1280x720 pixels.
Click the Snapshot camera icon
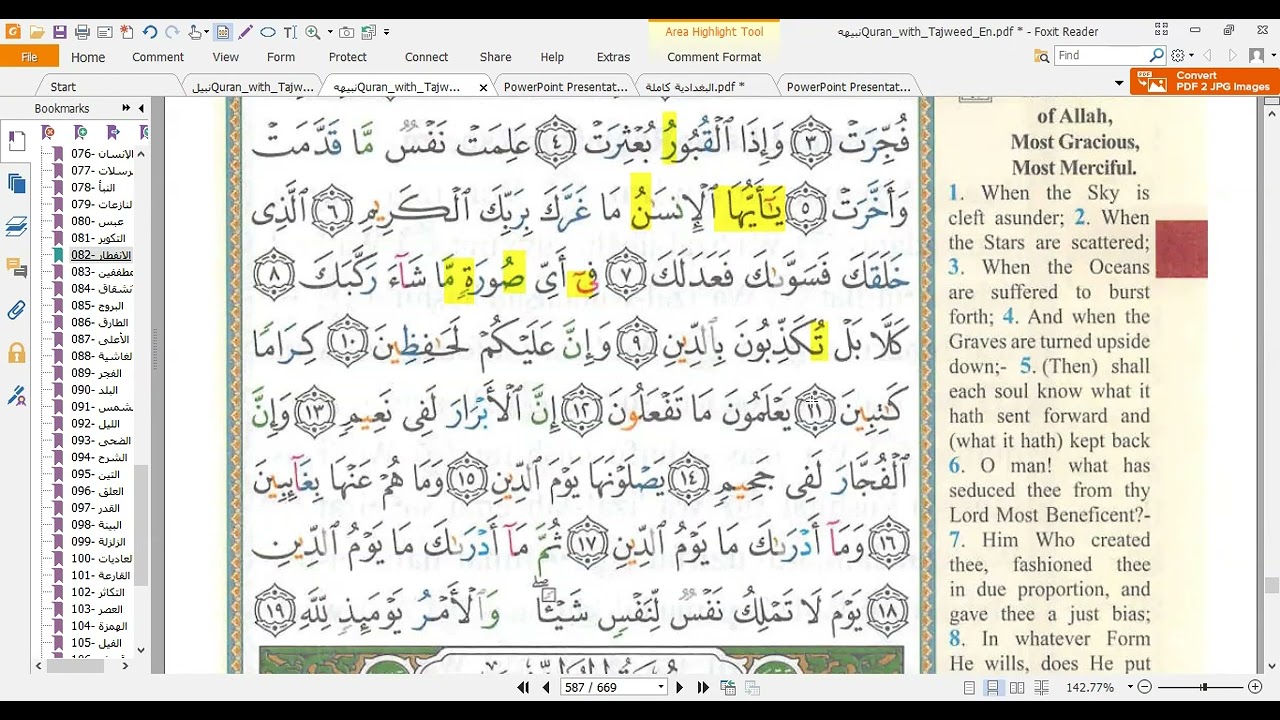346,32
